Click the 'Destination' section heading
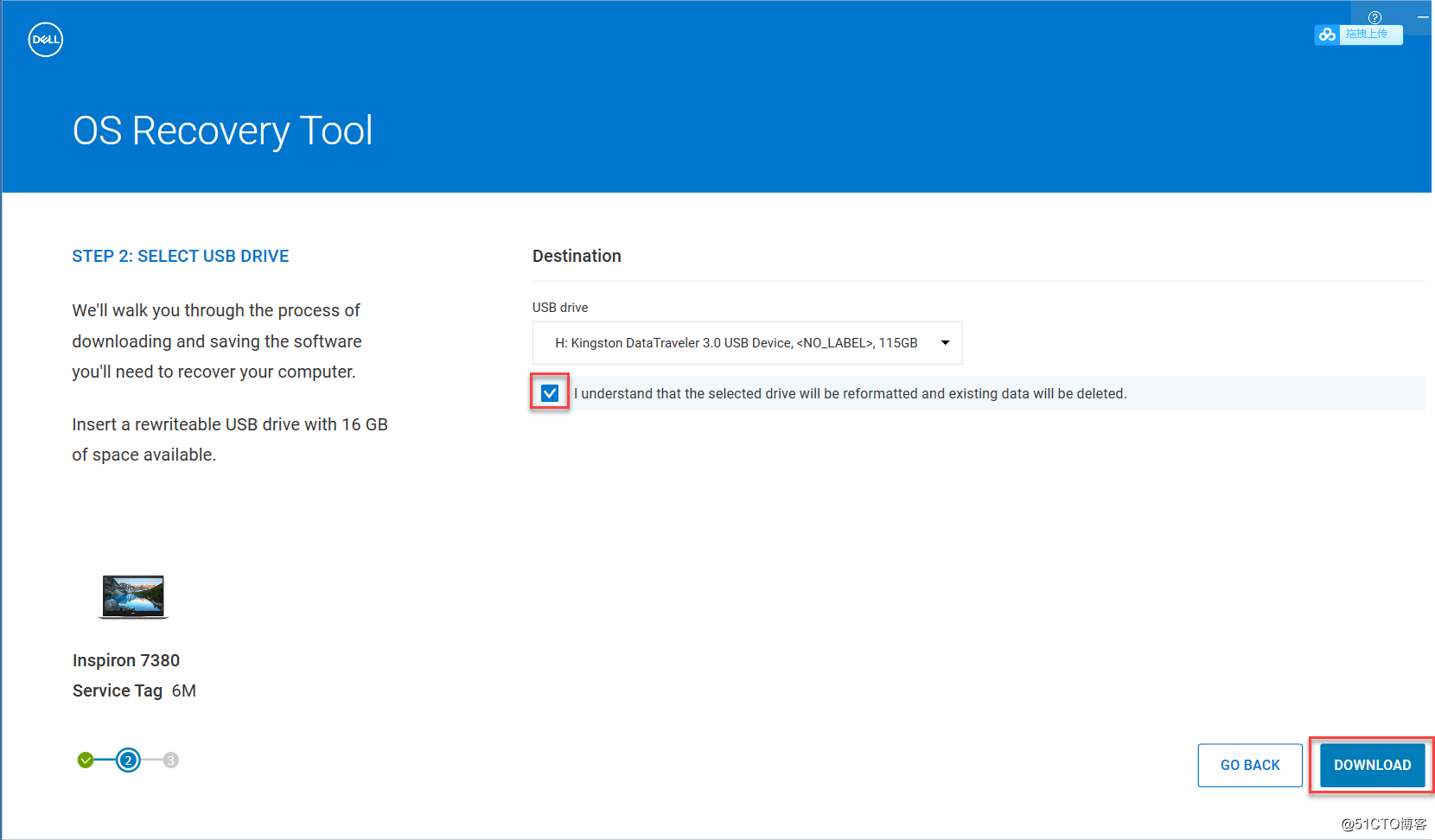This screenshot has height=840, width=1435. point(577,256)
